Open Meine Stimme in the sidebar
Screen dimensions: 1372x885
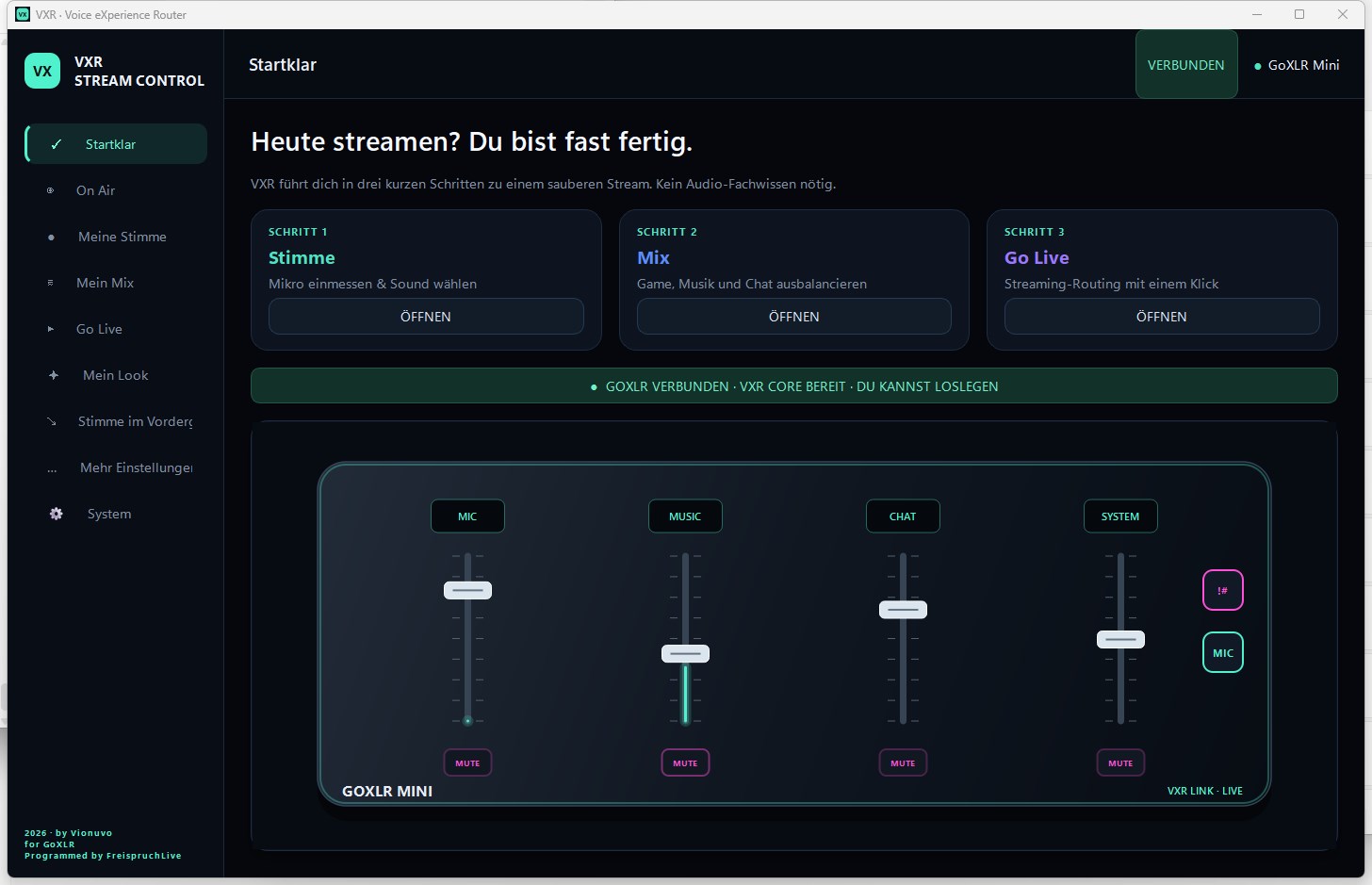tap(116, 237)
